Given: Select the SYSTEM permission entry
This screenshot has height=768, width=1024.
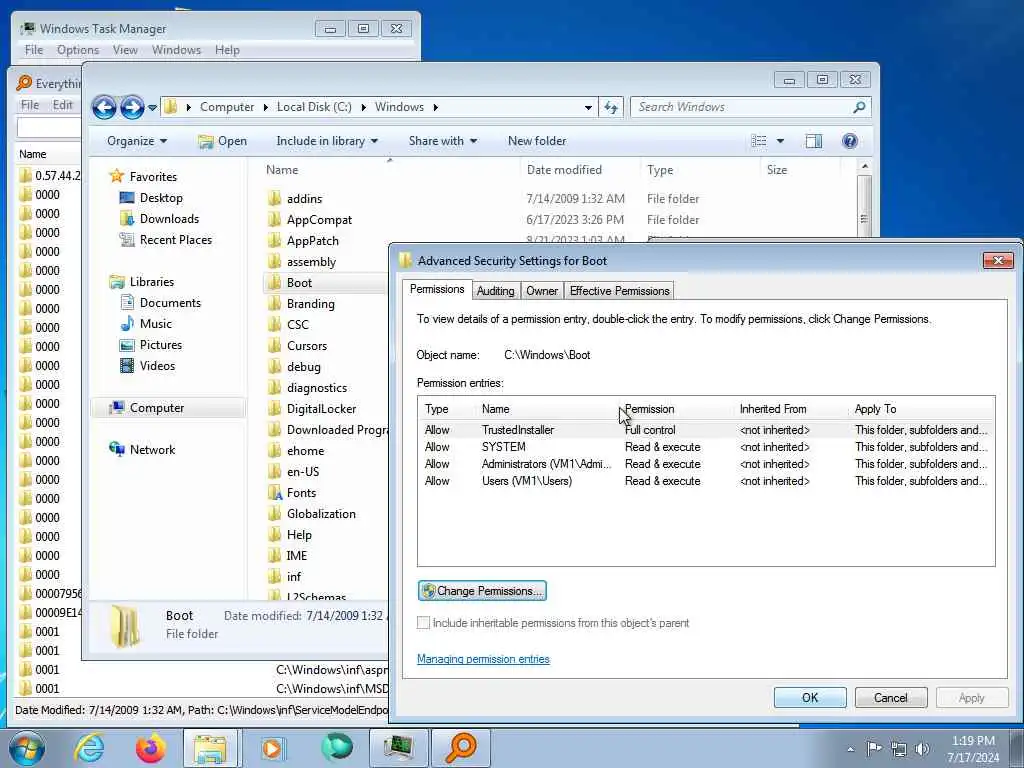Looking at the screenshot, I should pos(706,447).
